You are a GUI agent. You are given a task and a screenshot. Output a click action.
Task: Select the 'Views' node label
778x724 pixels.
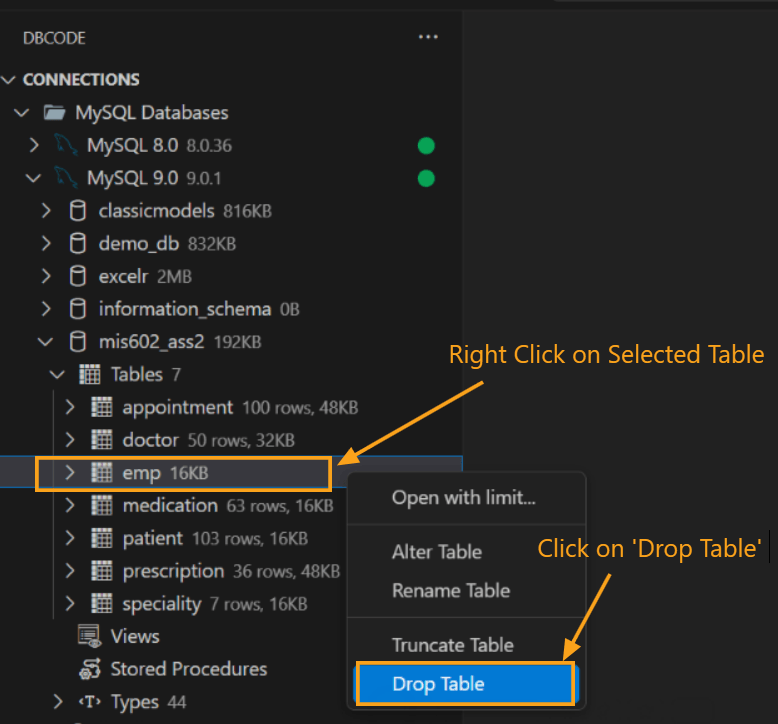(135, 637)
